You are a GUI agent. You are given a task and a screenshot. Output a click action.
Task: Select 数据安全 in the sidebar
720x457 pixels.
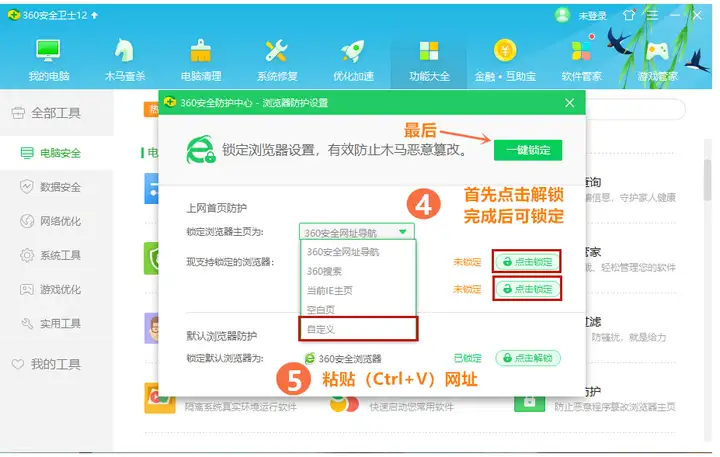(56, 187)
